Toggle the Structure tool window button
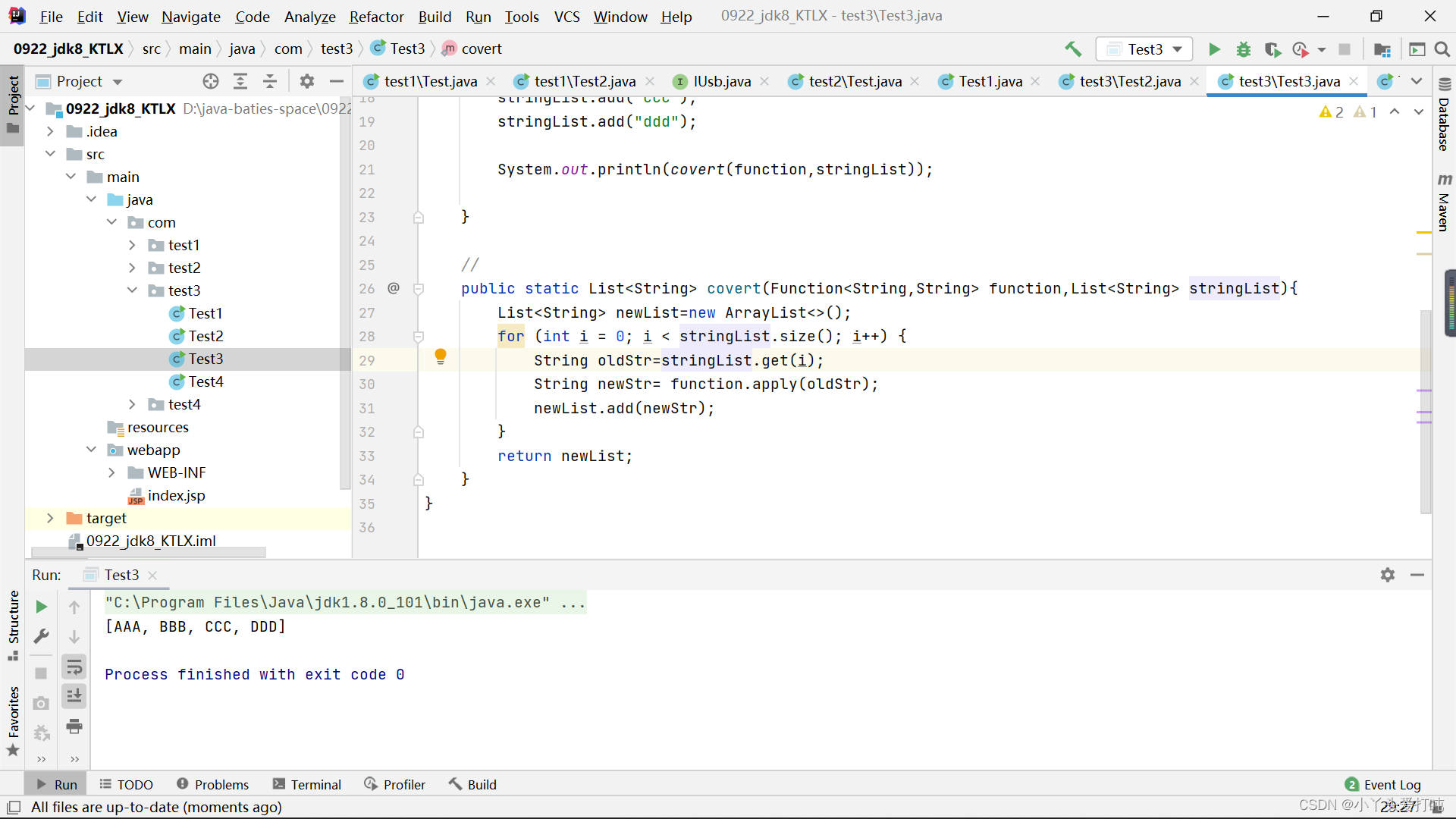The height and width of the screenshot is (819, 1456). [x=13, y=626]
